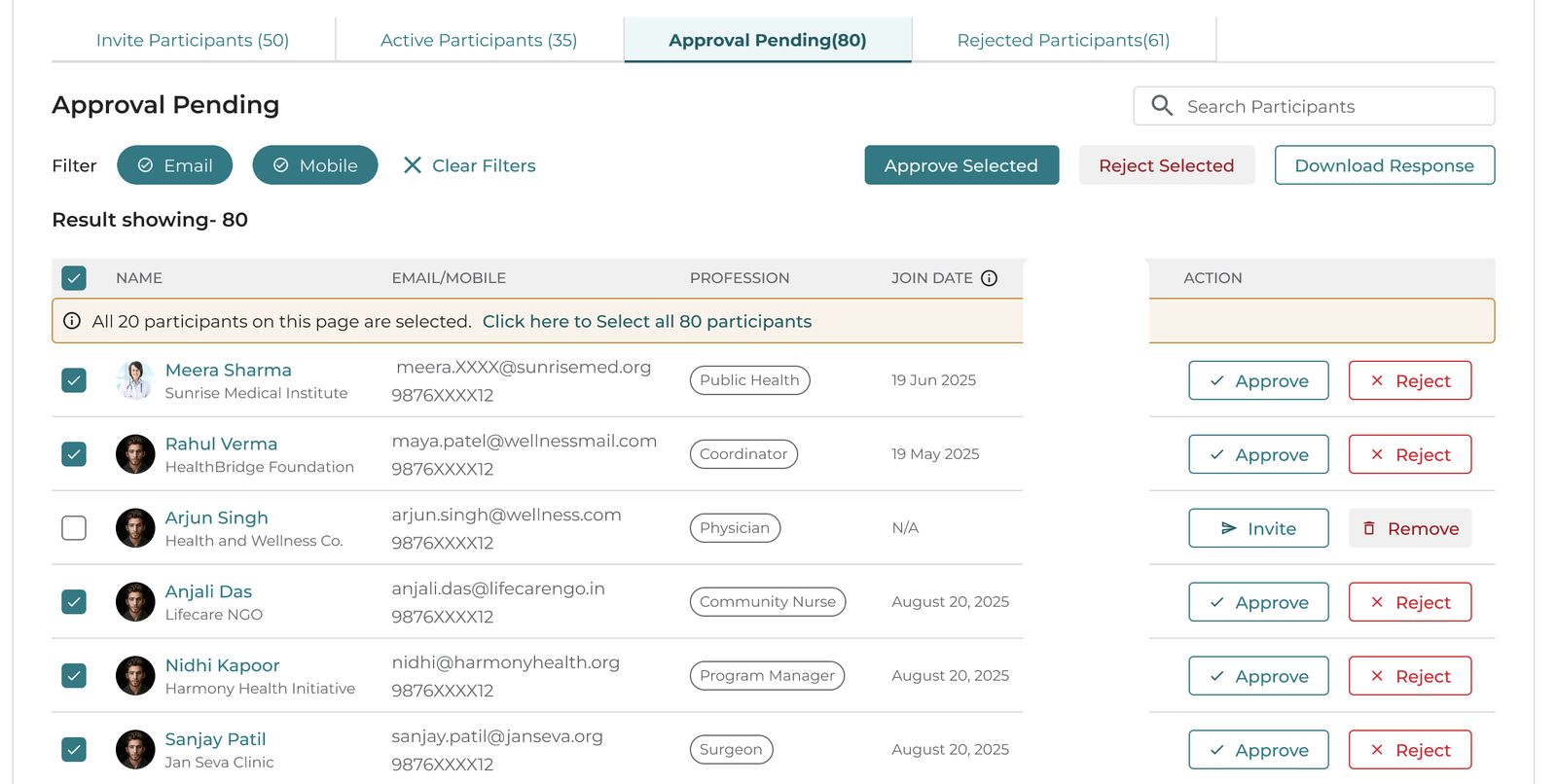Click Download Response button
Image resolution: width=1557 pixels, height=784 pixels.
click(1385, 165)
